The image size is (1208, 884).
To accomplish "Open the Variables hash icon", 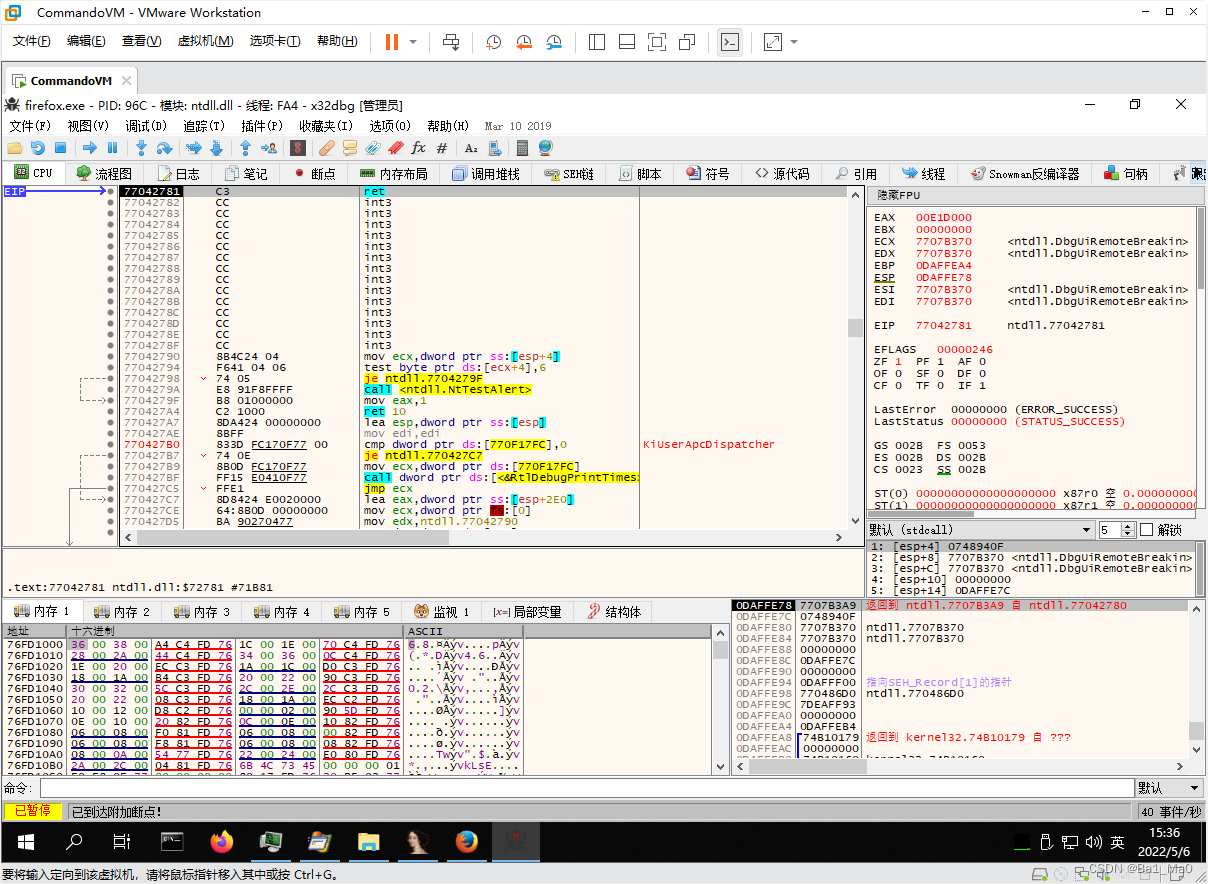I will coord(441,147).
